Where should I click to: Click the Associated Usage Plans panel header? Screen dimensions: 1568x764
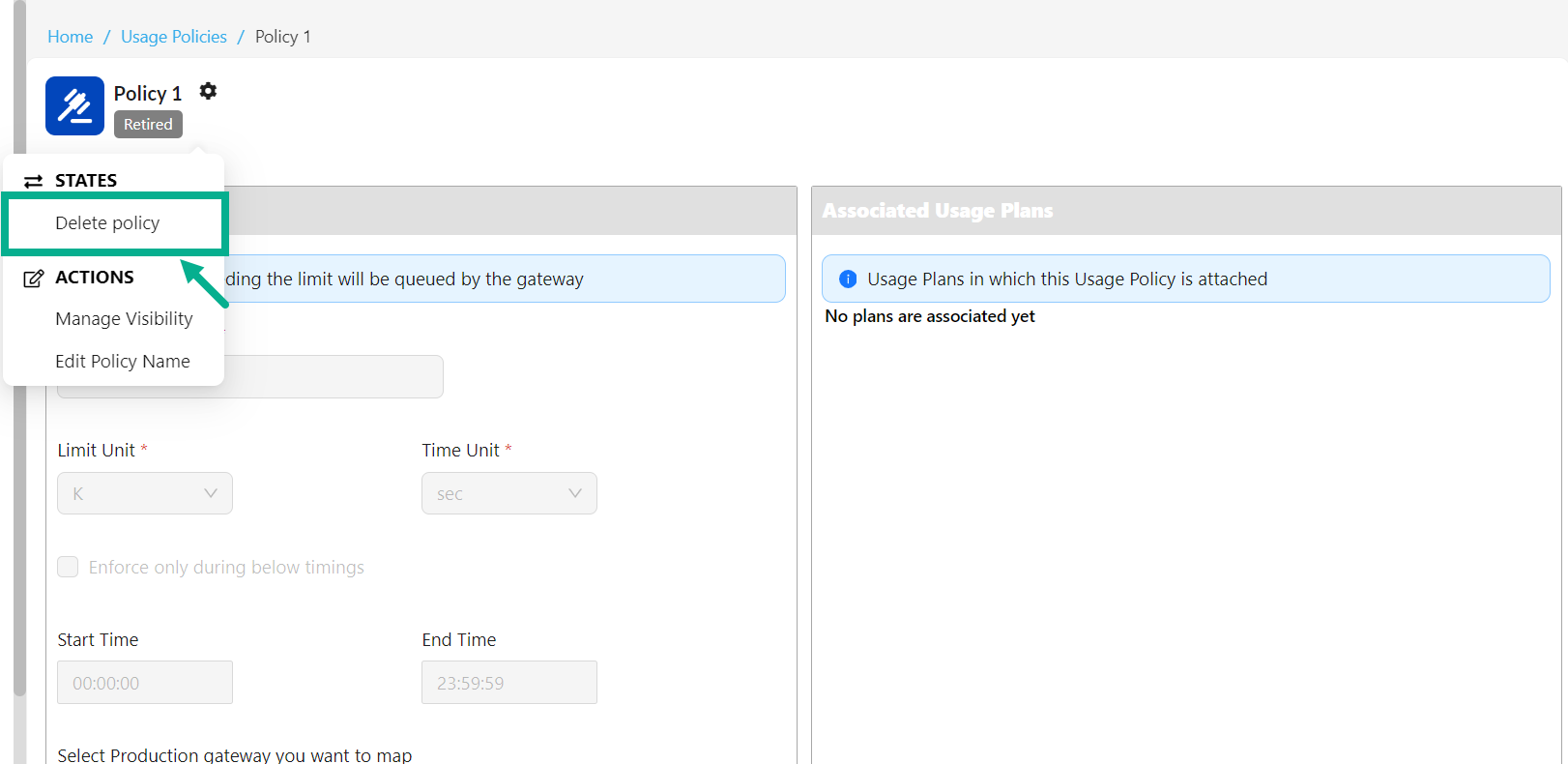(1185, 211)
